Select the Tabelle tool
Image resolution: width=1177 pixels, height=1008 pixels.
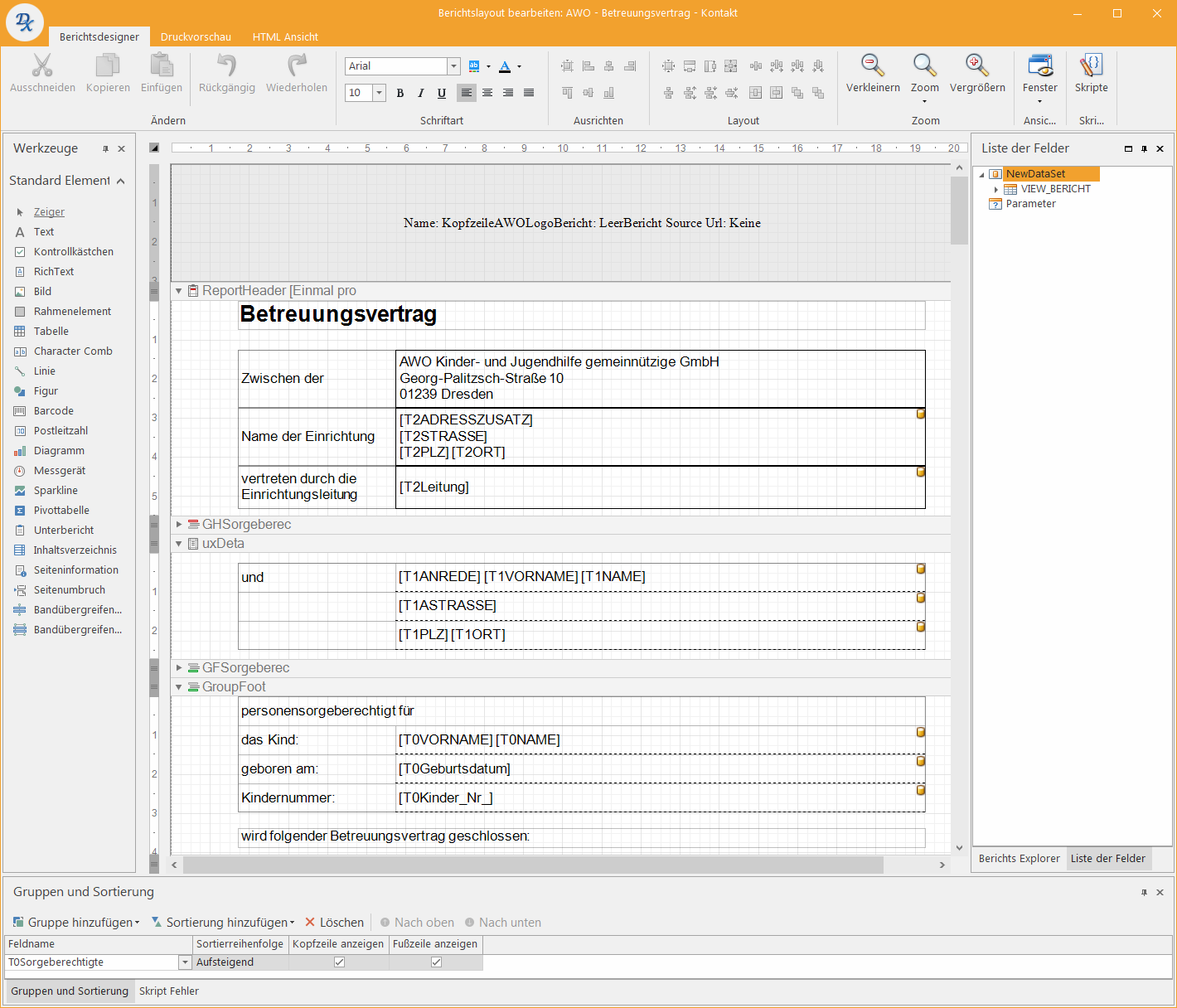pos(51,332)
